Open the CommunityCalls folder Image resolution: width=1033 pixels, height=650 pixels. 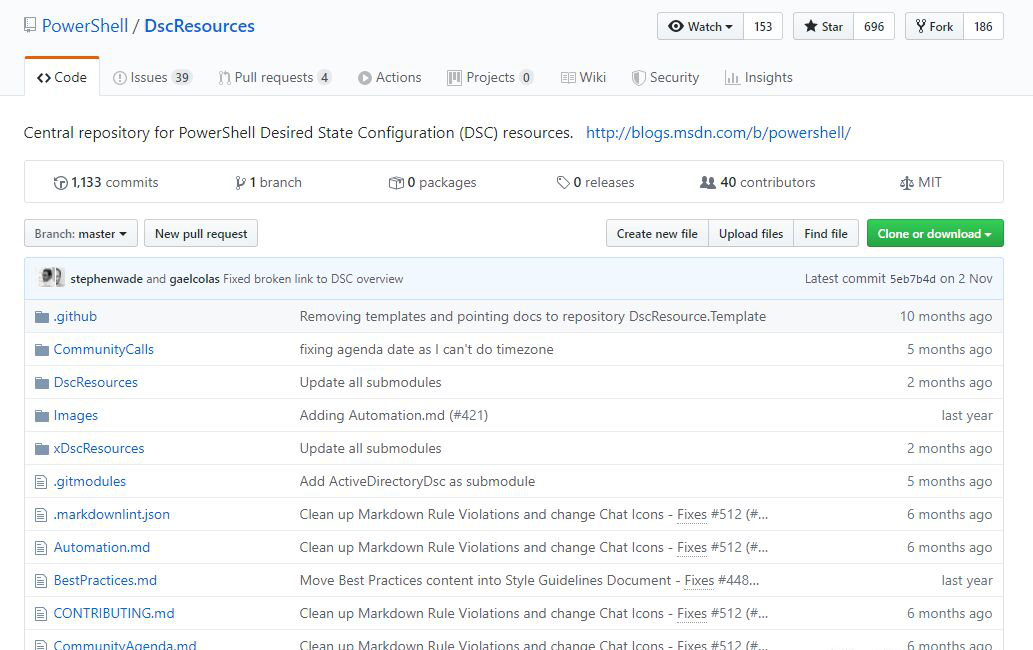click(x=103, y=350)
